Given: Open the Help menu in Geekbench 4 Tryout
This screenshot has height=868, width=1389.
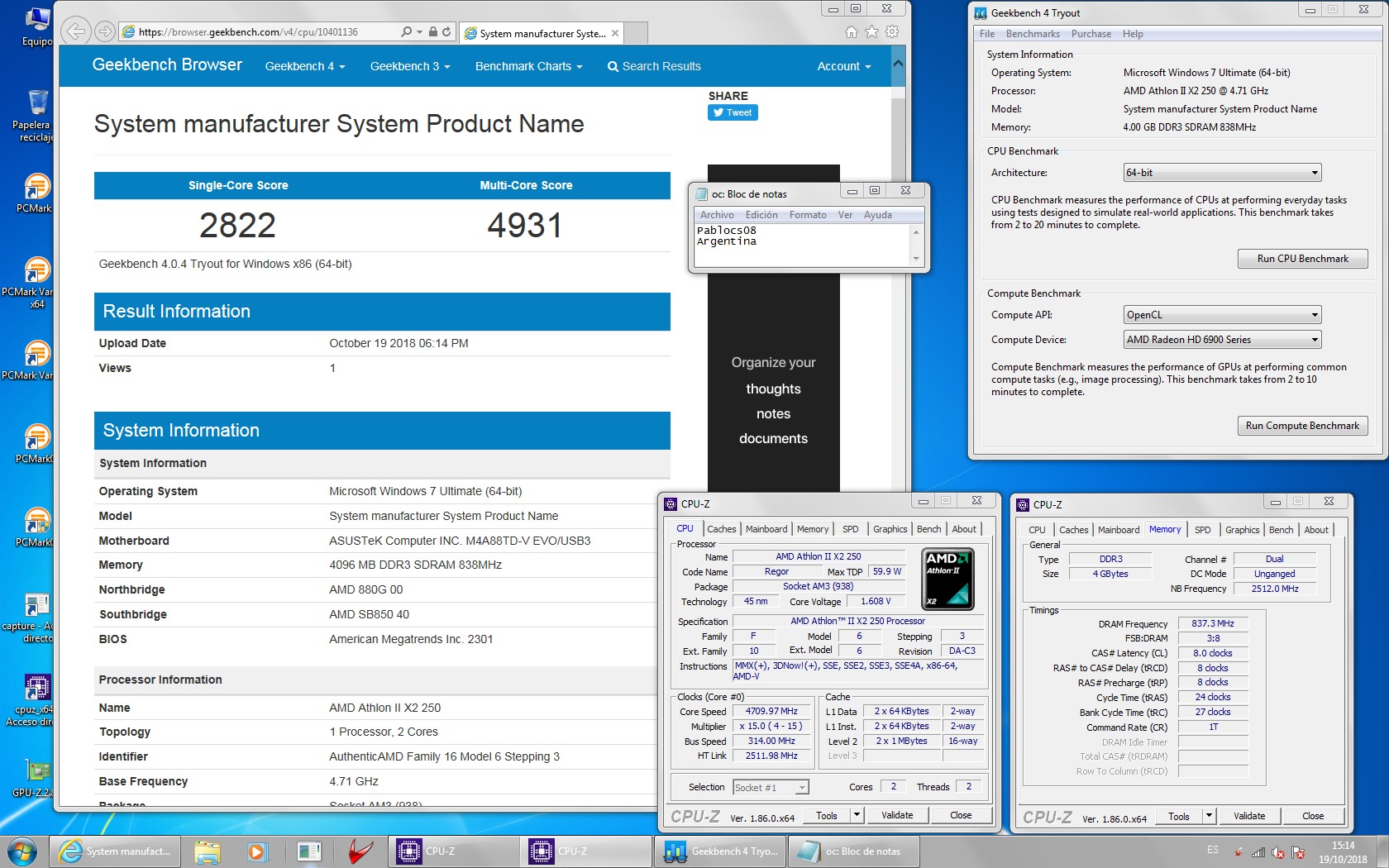Looking at the screenshot, I should pyautogui.click(x=1133, y=34).
